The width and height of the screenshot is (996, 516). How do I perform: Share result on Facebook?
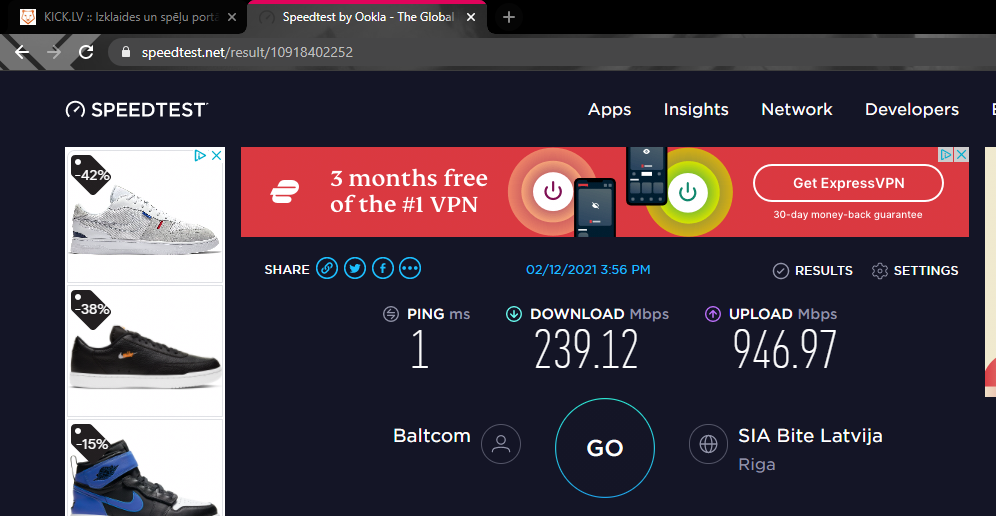383,269
